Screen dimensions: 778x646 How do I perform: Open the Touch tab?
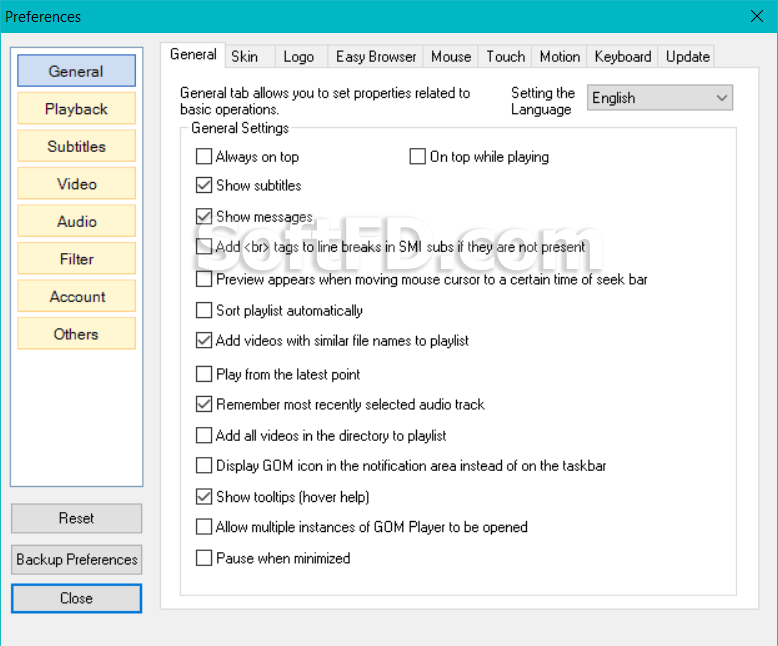pos(506,57)
